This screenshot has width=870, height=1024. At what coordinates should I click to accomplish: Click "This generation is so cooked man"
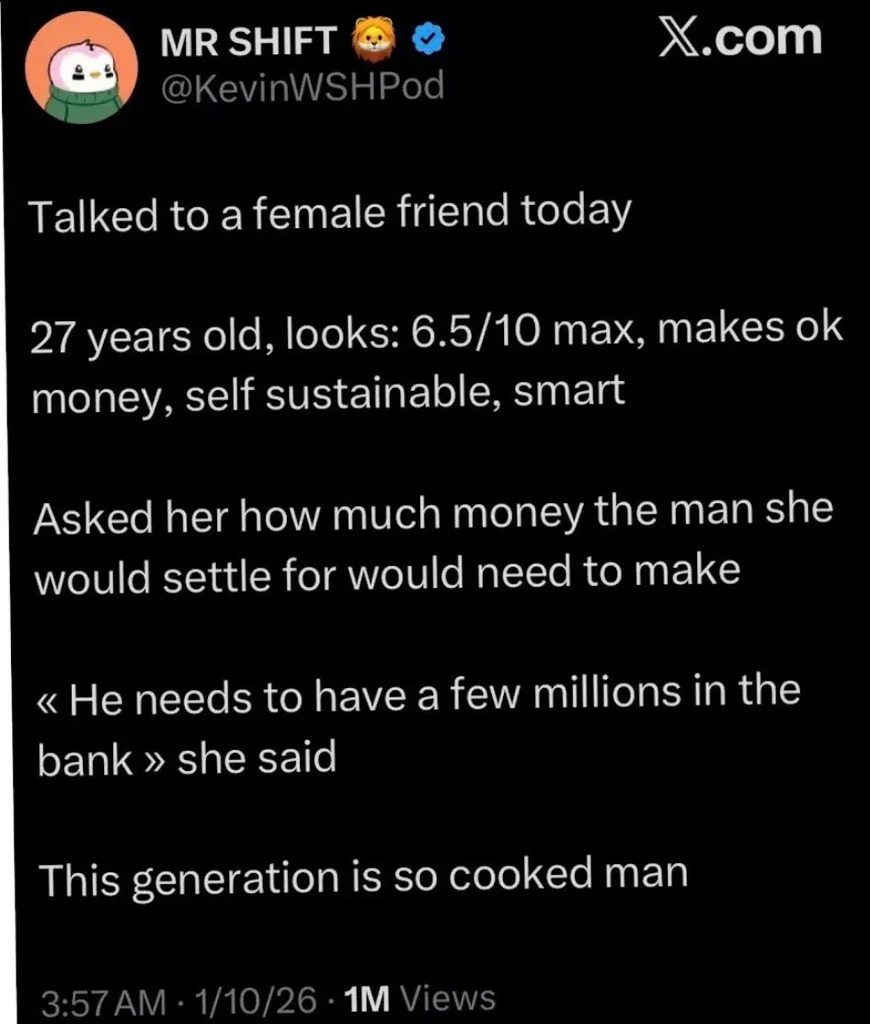click(x=361, y=876)
